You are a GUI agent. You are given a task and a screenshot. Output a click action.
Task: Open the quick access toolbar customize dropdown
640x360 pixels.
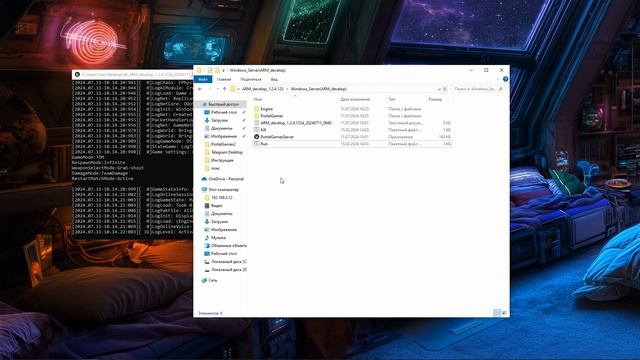223,70
